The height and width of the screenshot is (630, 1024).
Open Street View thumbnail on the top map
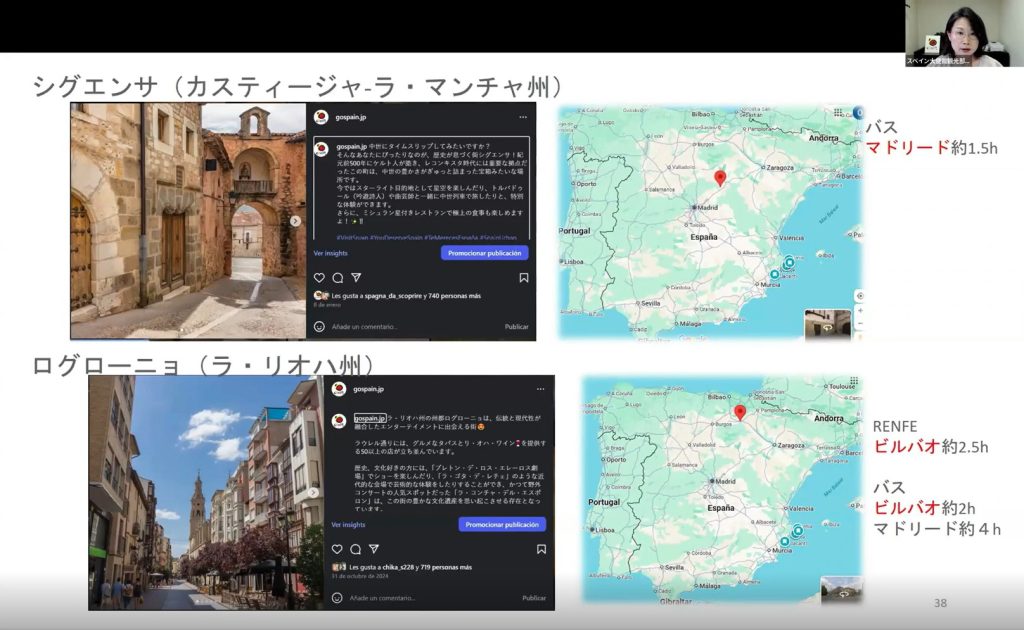pos(828,323)
